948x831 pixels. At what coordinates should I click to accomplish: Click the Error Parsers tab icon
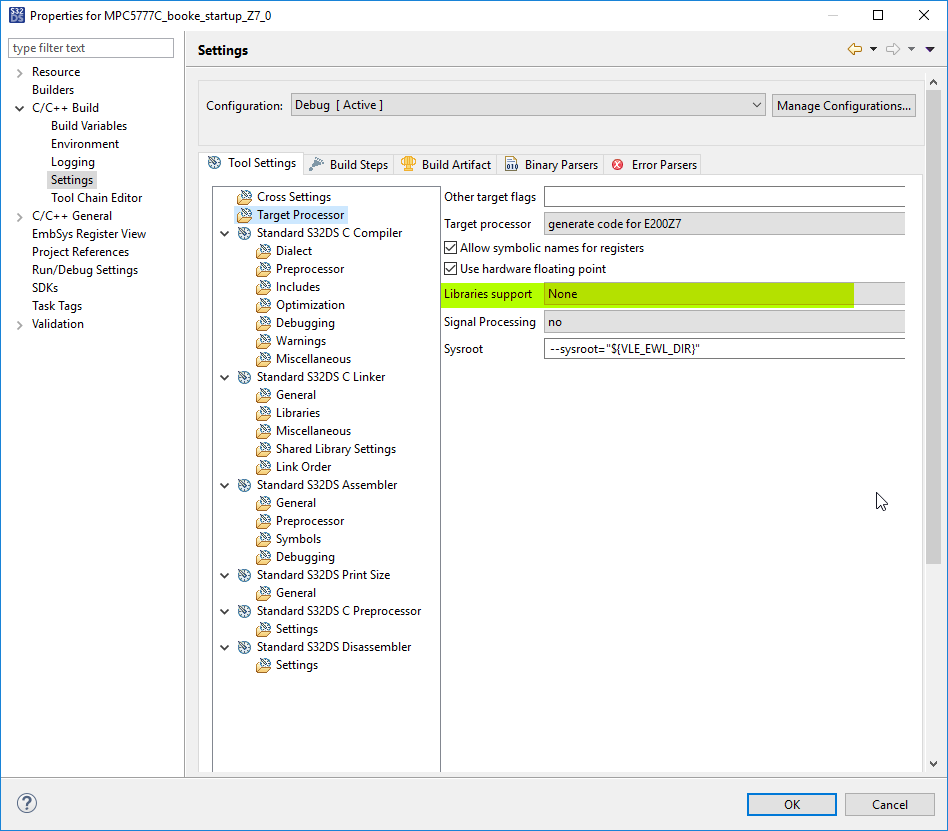click(x=618, y=164)
